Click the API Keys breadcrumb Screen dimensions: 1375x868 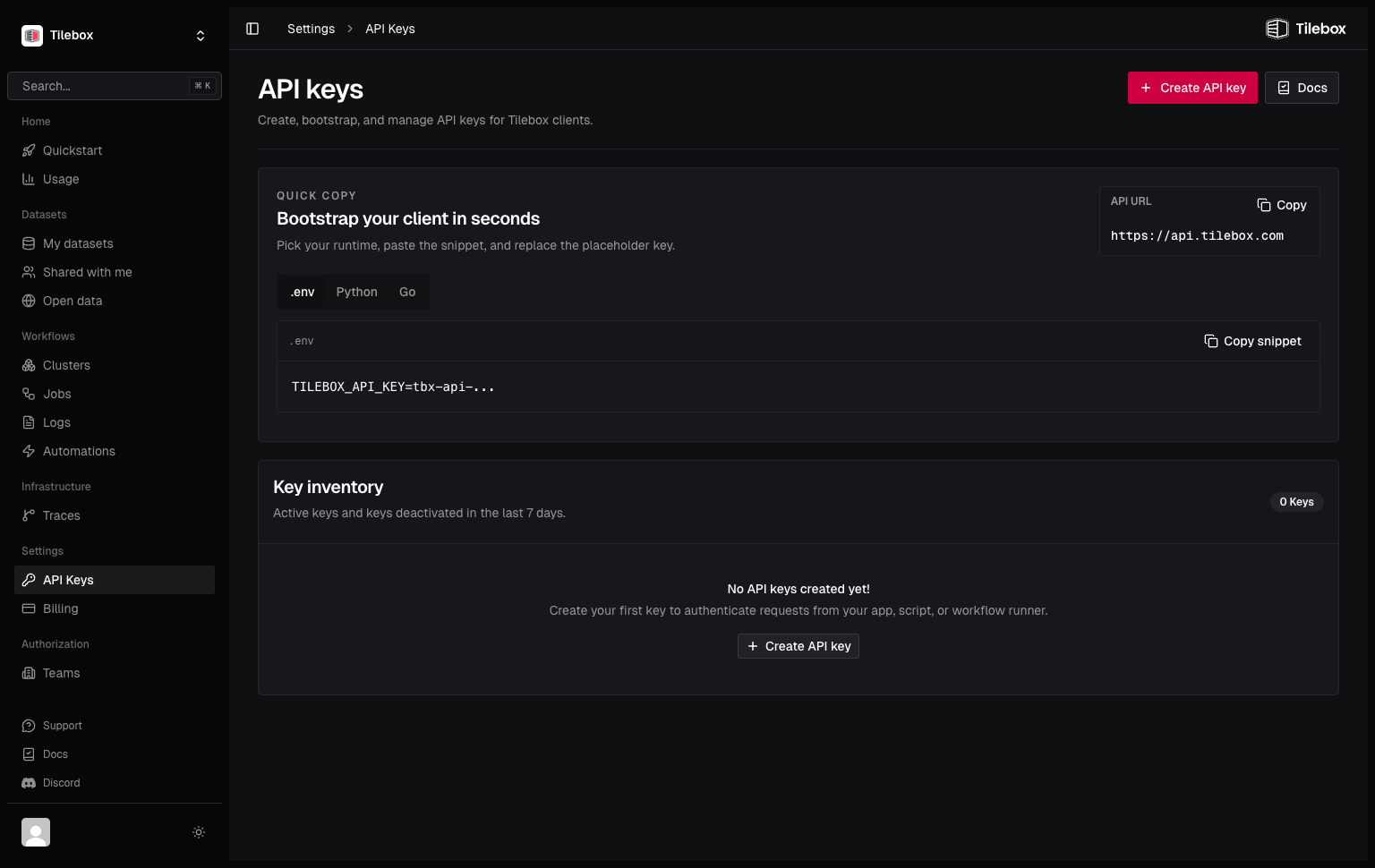click(390, 29)
